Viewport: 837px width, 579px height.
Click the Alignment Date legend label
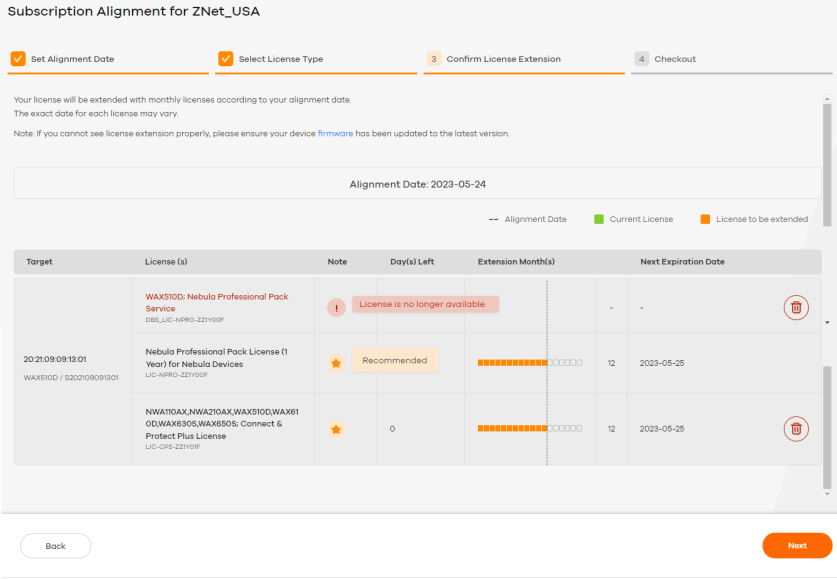coord(535,219)
